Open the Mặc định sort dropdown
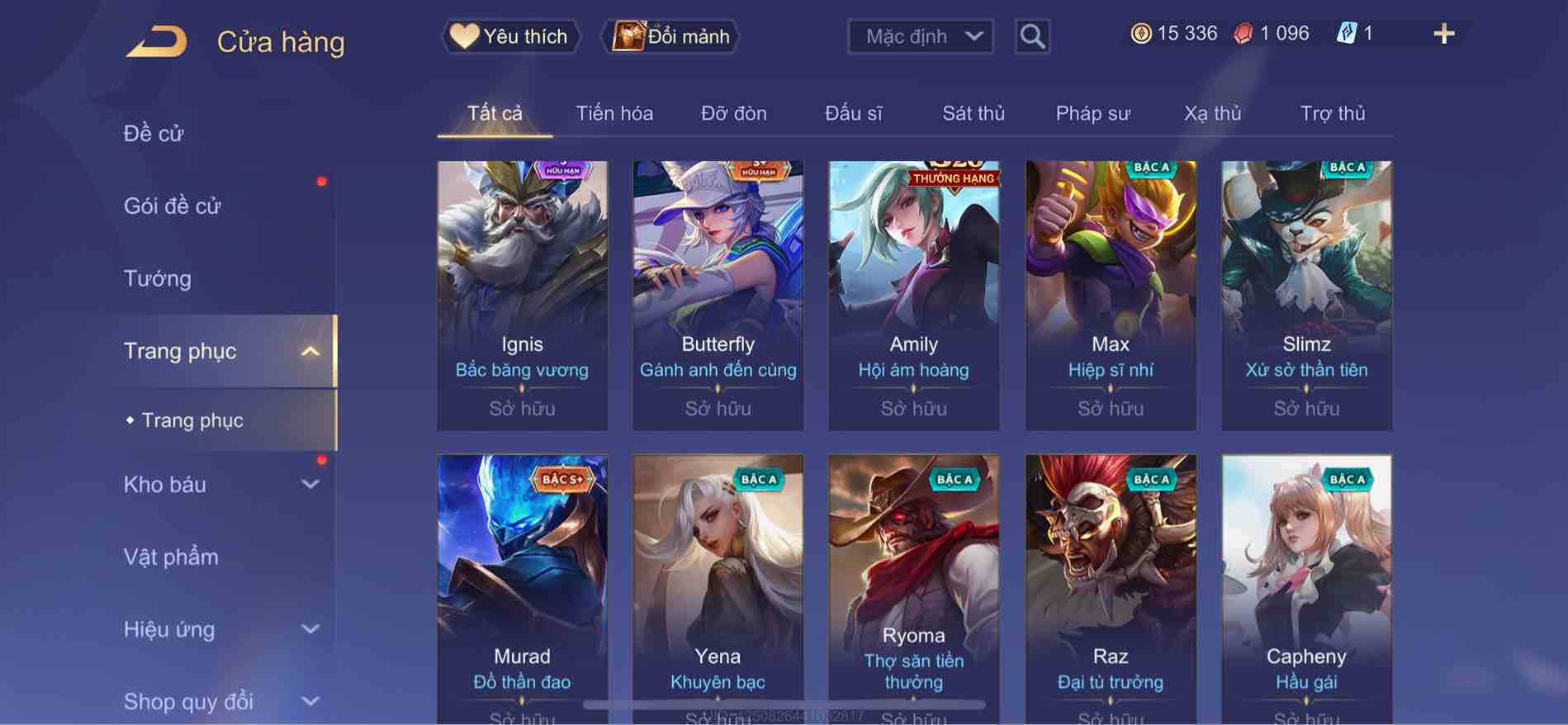 tap(921, 36)
